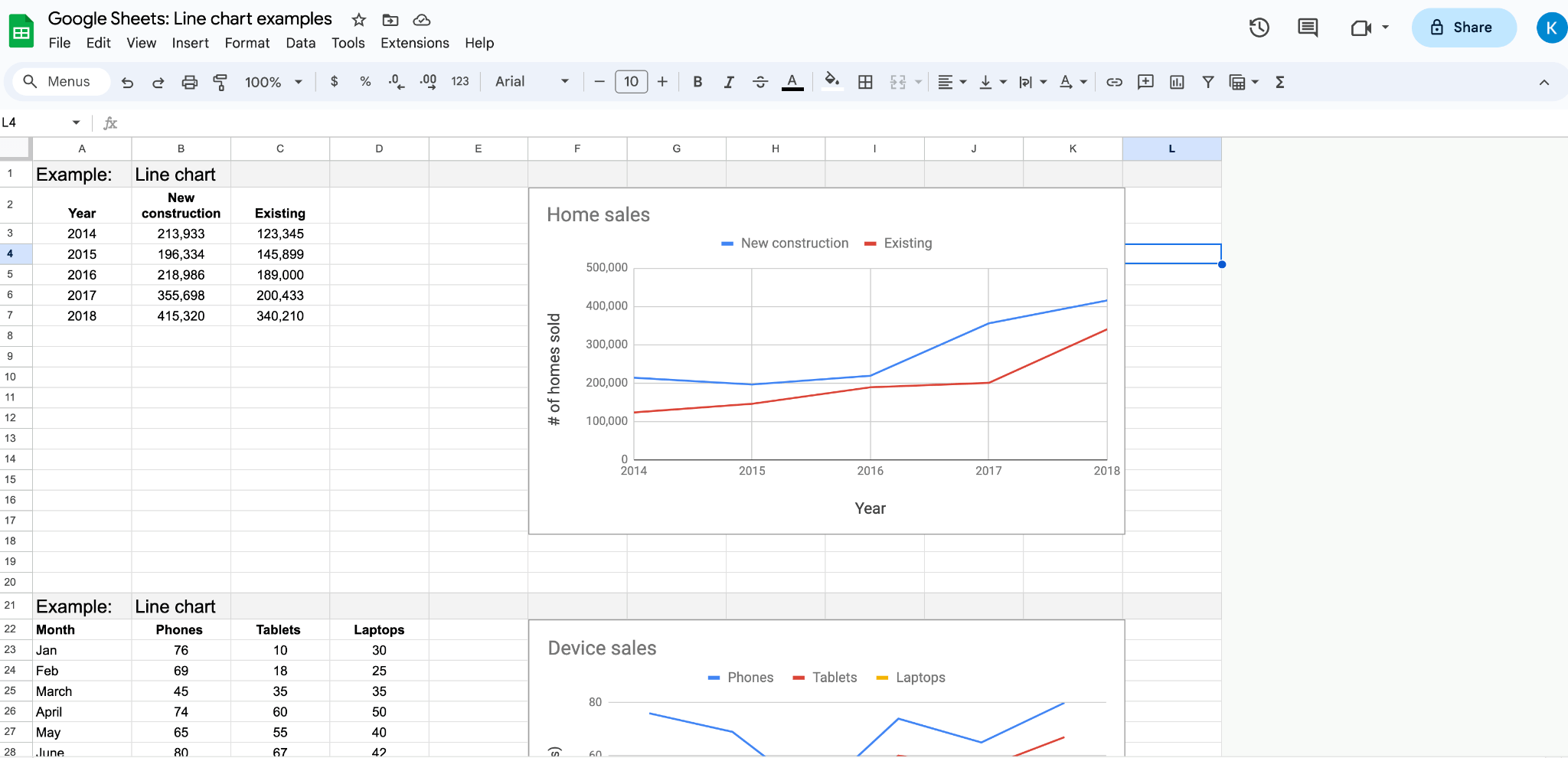1568x758 pixels.
Task: Open the borders tool
Action: pyautogui.click(x=865, y=81)
